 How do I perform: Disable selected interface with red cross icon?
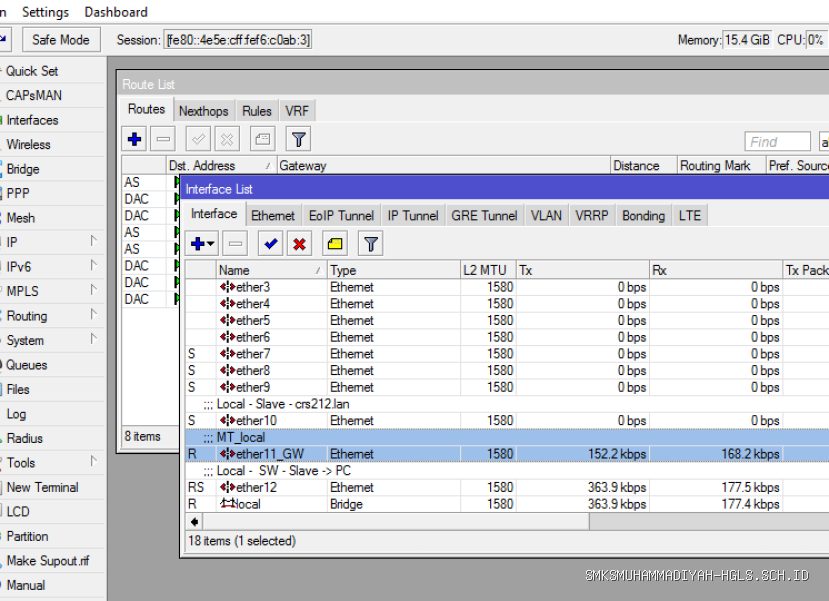[299, 244]
